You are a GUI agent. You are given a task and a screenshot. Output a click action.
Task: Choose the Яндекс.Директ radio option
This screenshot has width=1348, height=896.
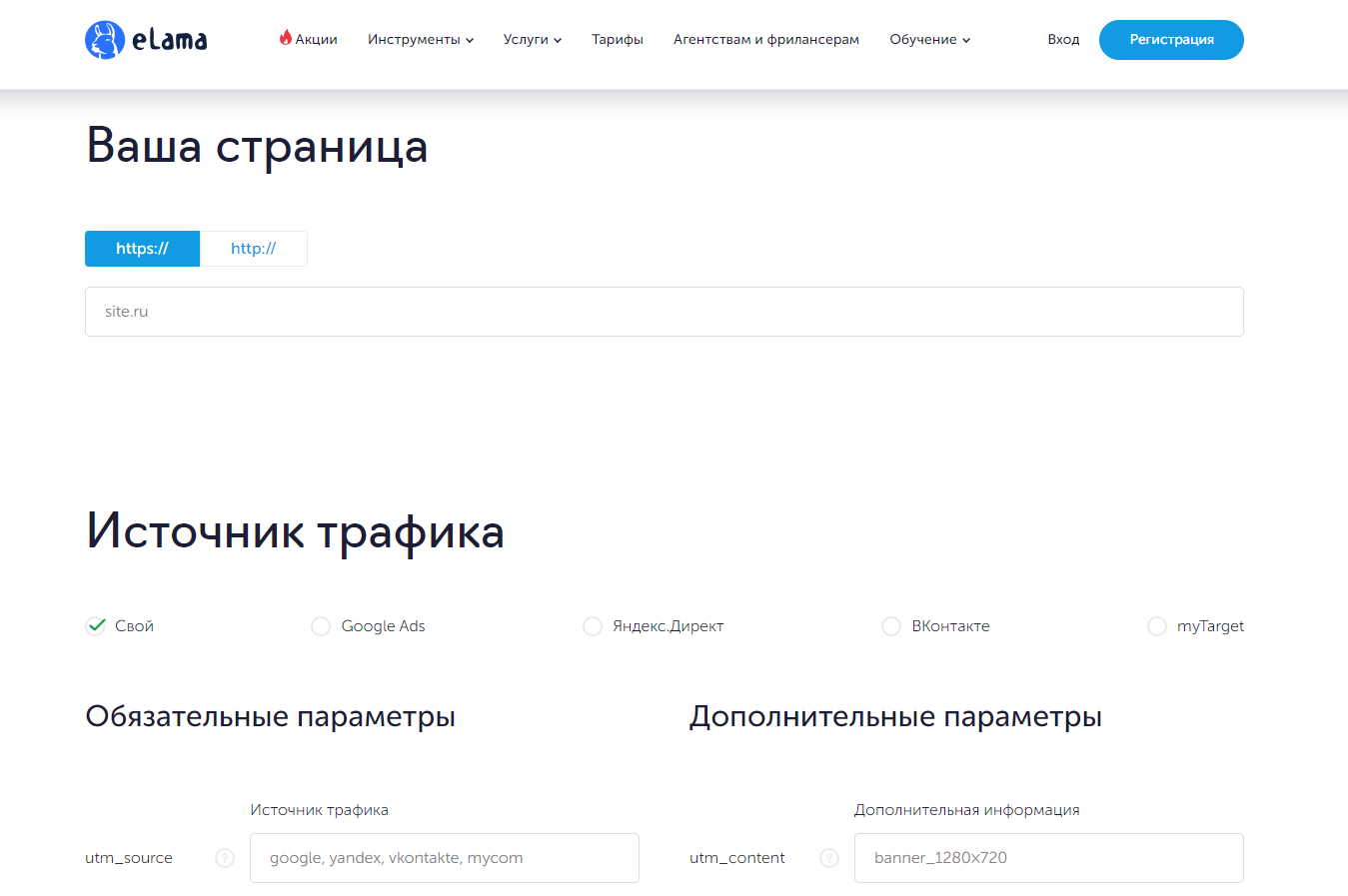pos(593,626)
